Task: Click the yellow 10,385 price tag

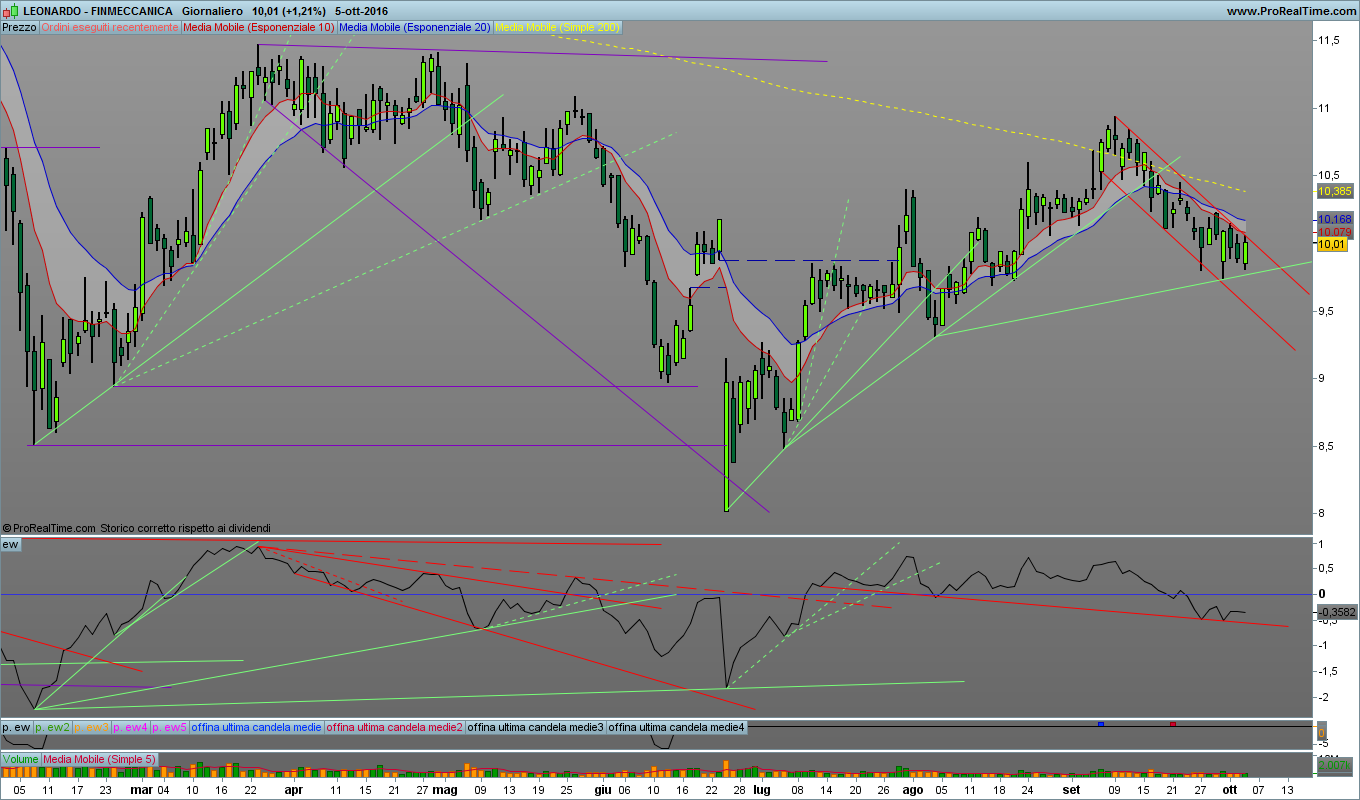Action: (x=1335, y=191)
